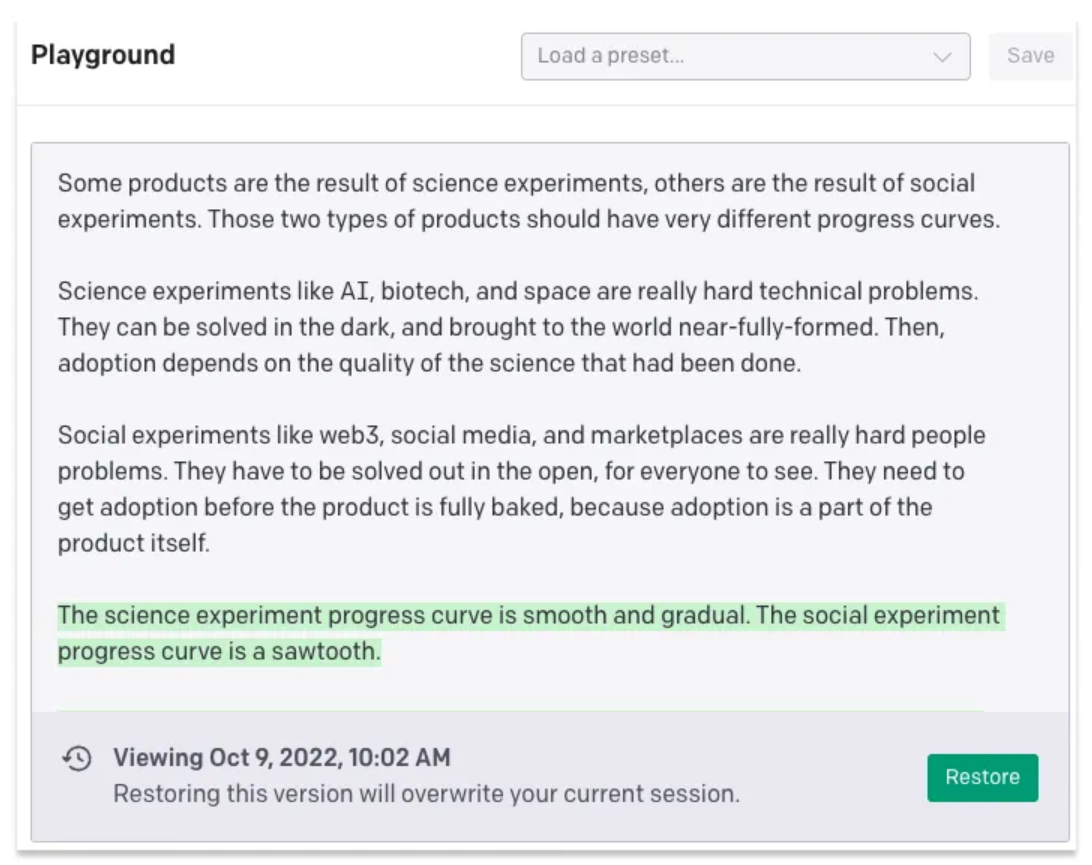Click the version history clock icon
The width and height of the screenshot is (1092, 865).
(x=77, y=759)
